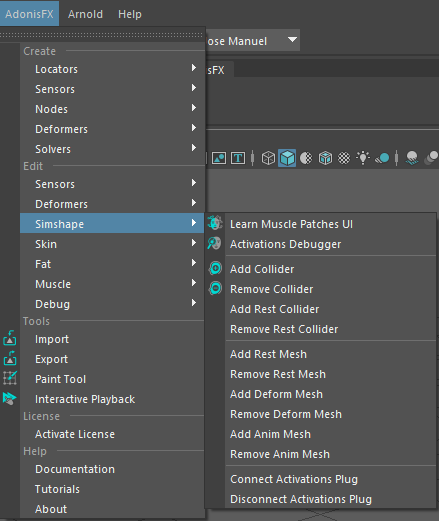Click the Remove Collider icon
The width and height of the screenshot is (439, 521).
tap(215, 288)
